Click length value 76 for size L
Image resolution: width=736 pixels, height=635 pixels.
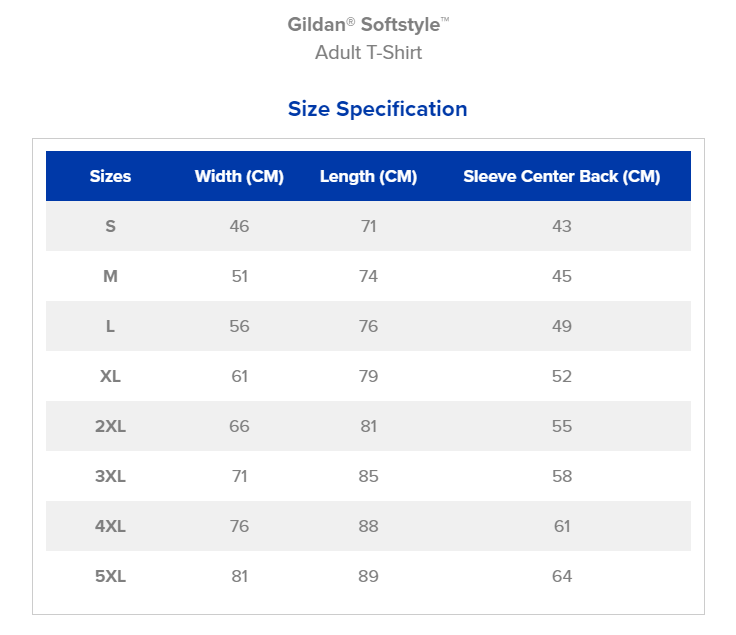tap(368, 326)
